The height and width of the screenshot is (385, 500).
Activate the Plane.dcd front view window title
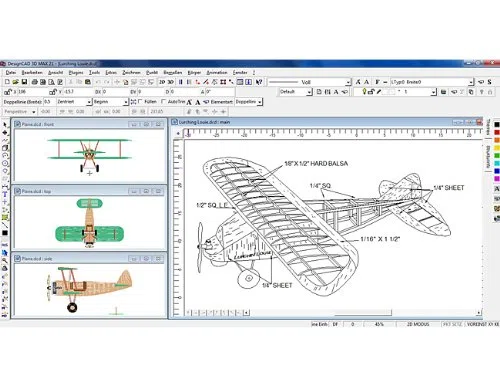click(38, 124)
